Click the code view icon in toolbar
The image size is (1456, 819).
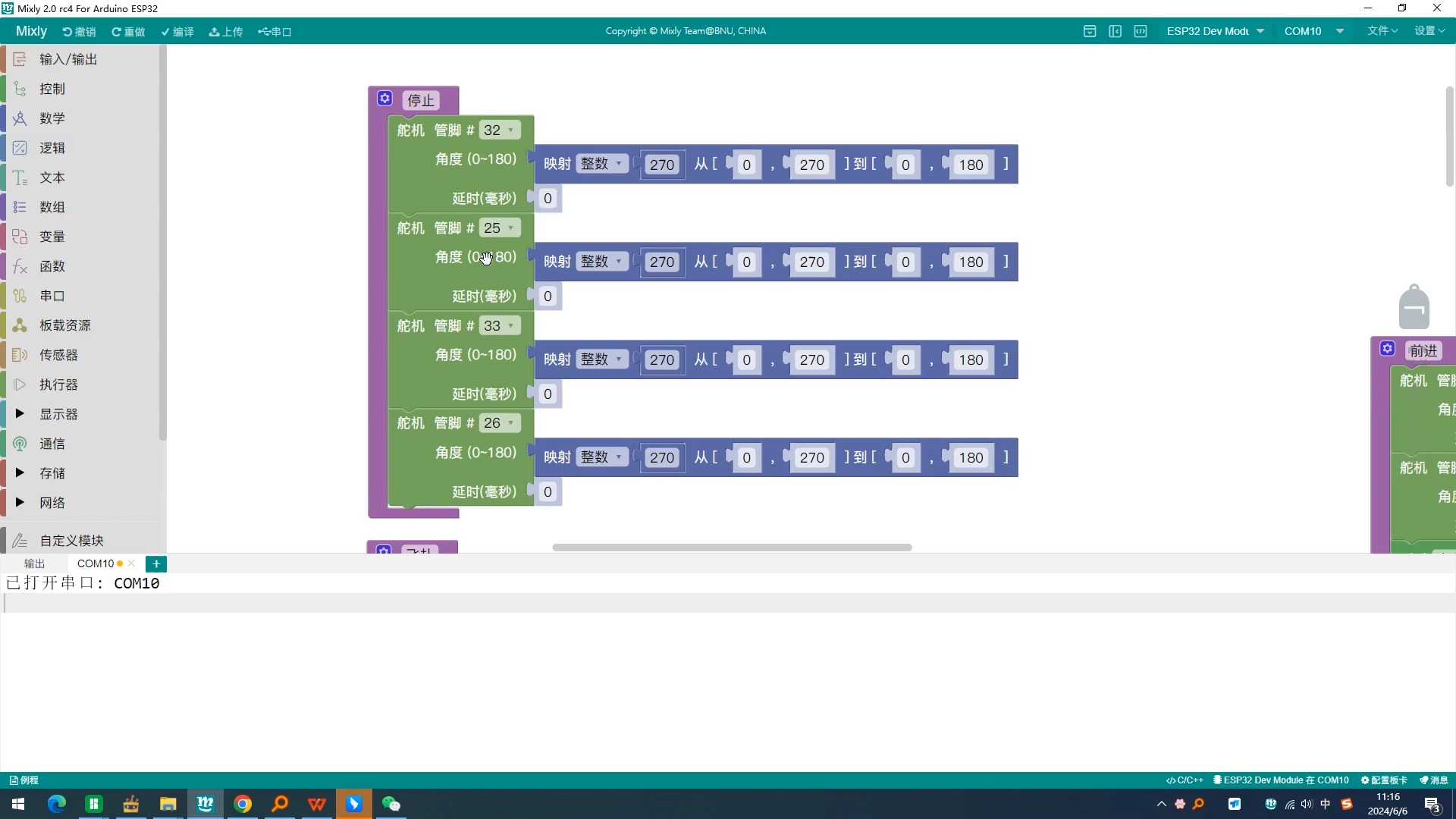click(1140, 31)
